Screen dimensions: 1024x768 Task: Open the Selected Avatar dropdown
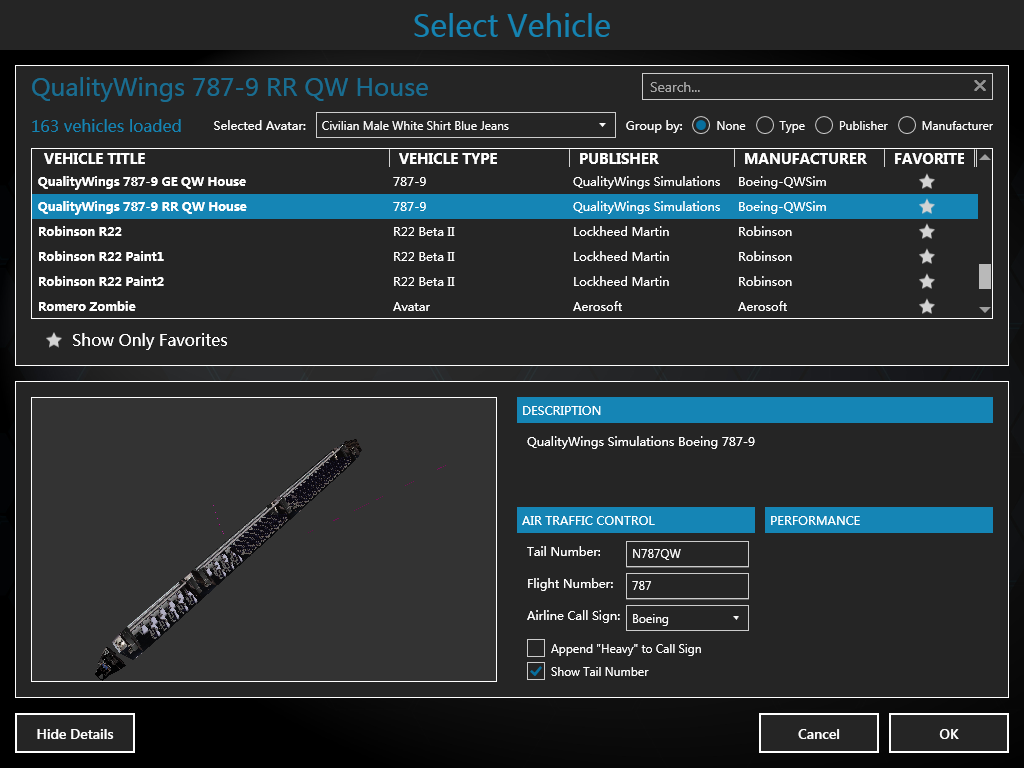(466, 125)
